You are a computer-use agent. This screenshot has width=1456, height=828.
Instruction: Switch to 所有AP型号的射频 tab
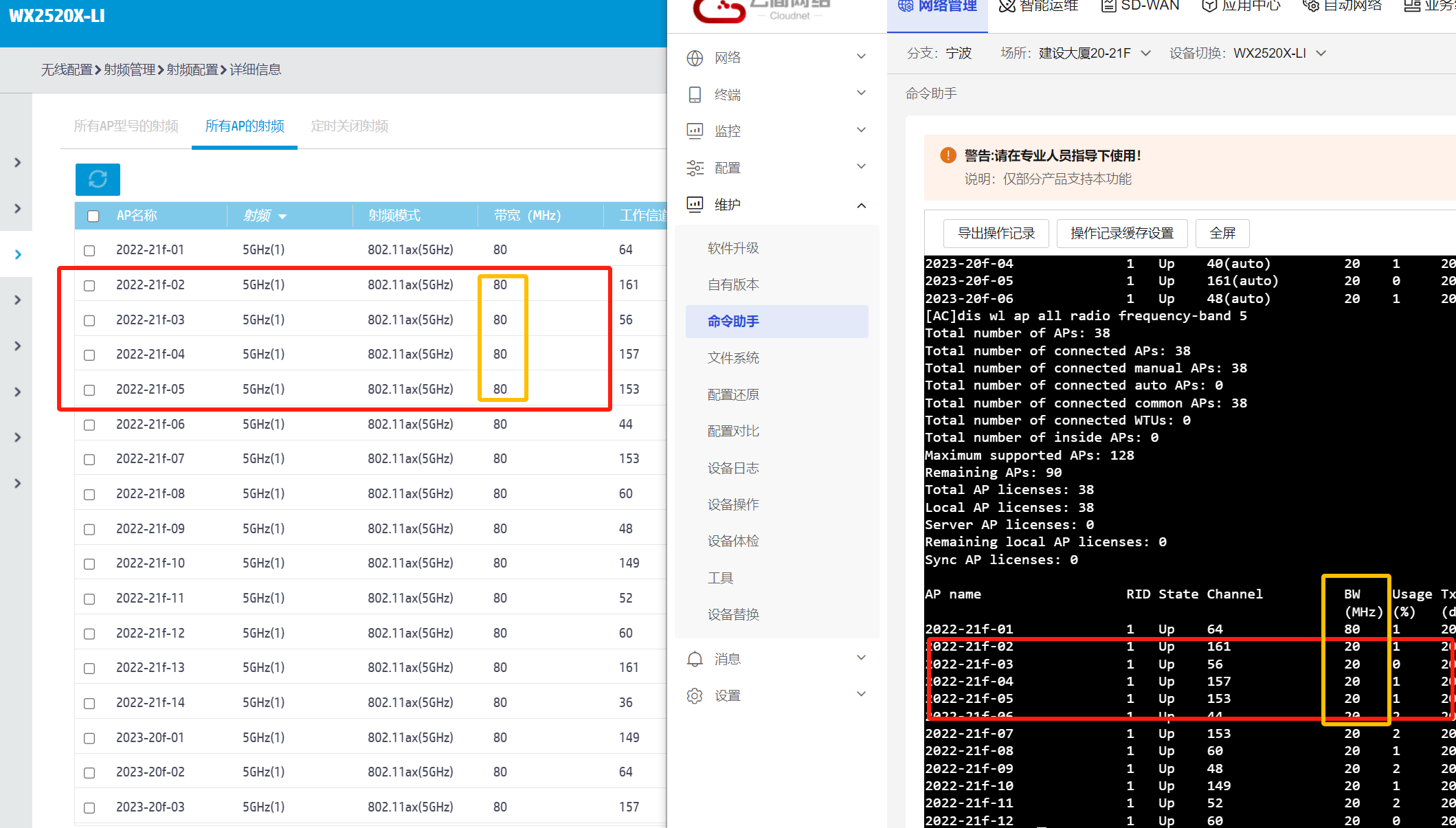(126, 126)
